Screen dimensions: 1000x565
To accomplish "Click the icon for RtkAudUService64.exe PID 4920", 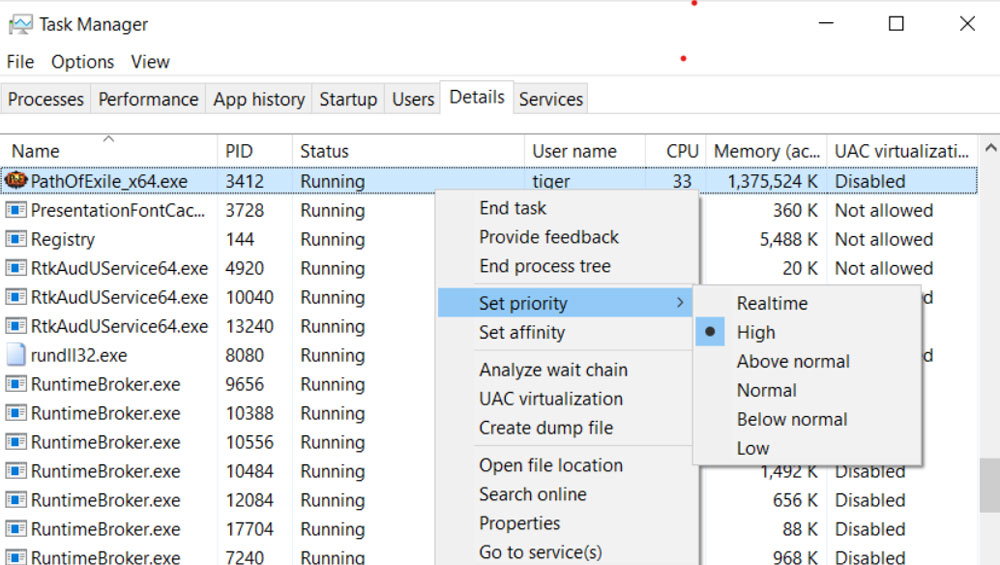I will [16, 268].
